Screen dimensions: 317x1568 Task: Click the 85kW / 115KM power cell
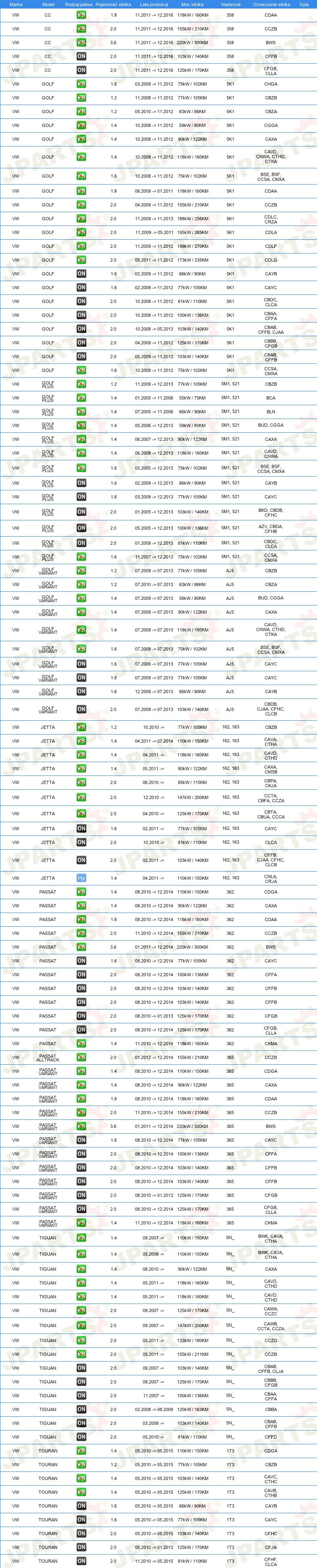pyautogui.click(x=192, y=782)
